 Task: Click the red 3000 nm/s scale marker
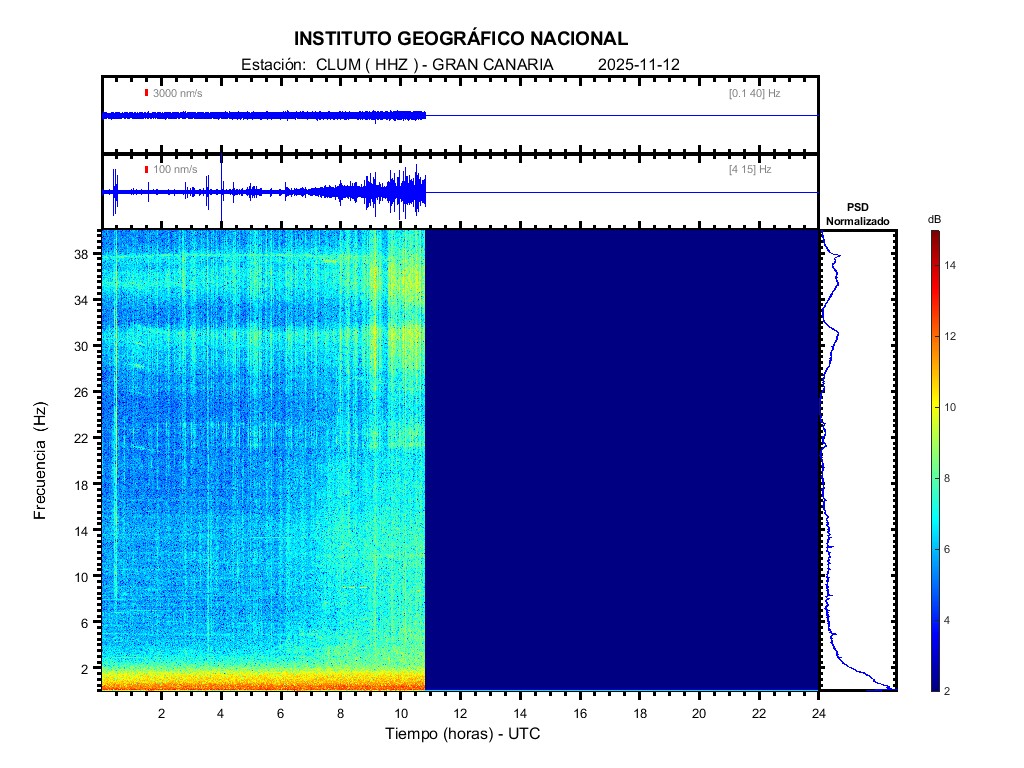point(147,93)
